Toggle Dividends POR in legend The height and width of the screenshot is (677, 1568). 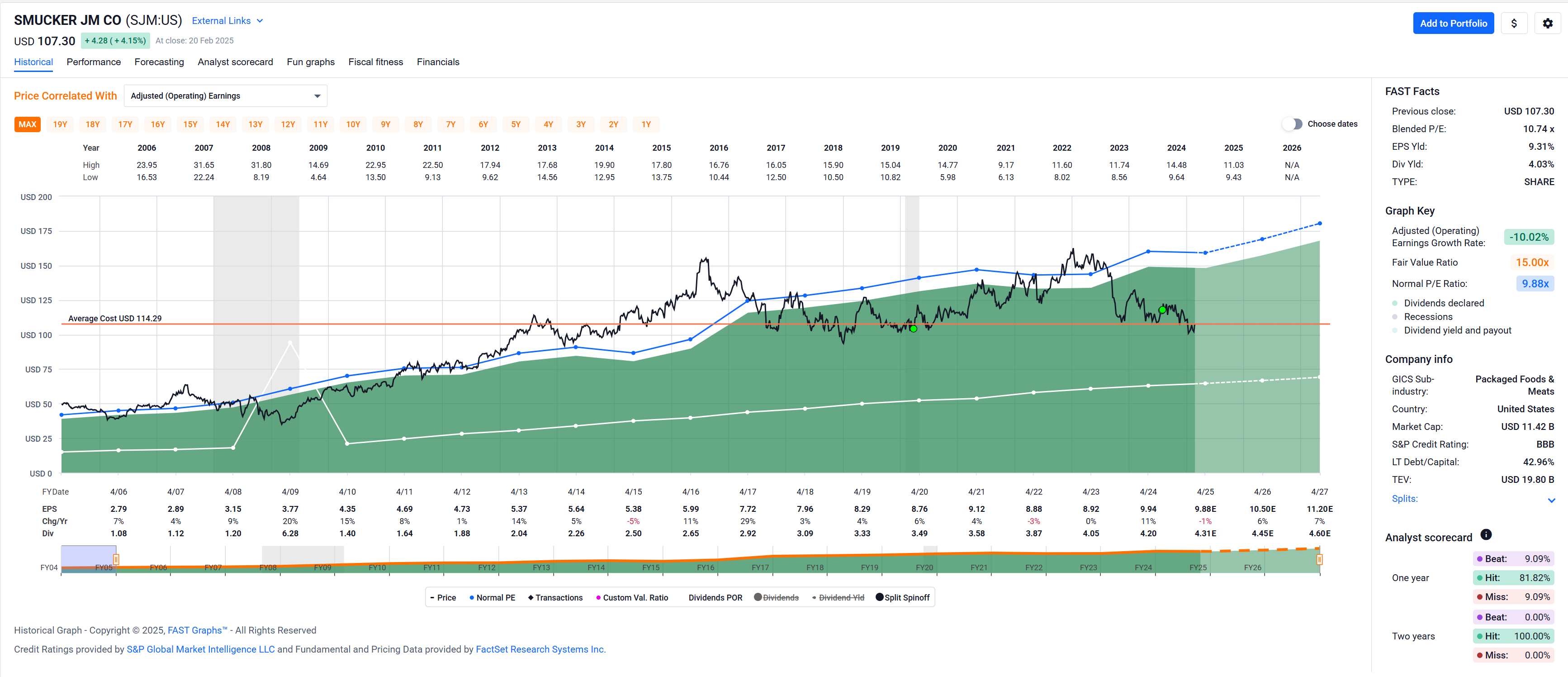point(715,597)
